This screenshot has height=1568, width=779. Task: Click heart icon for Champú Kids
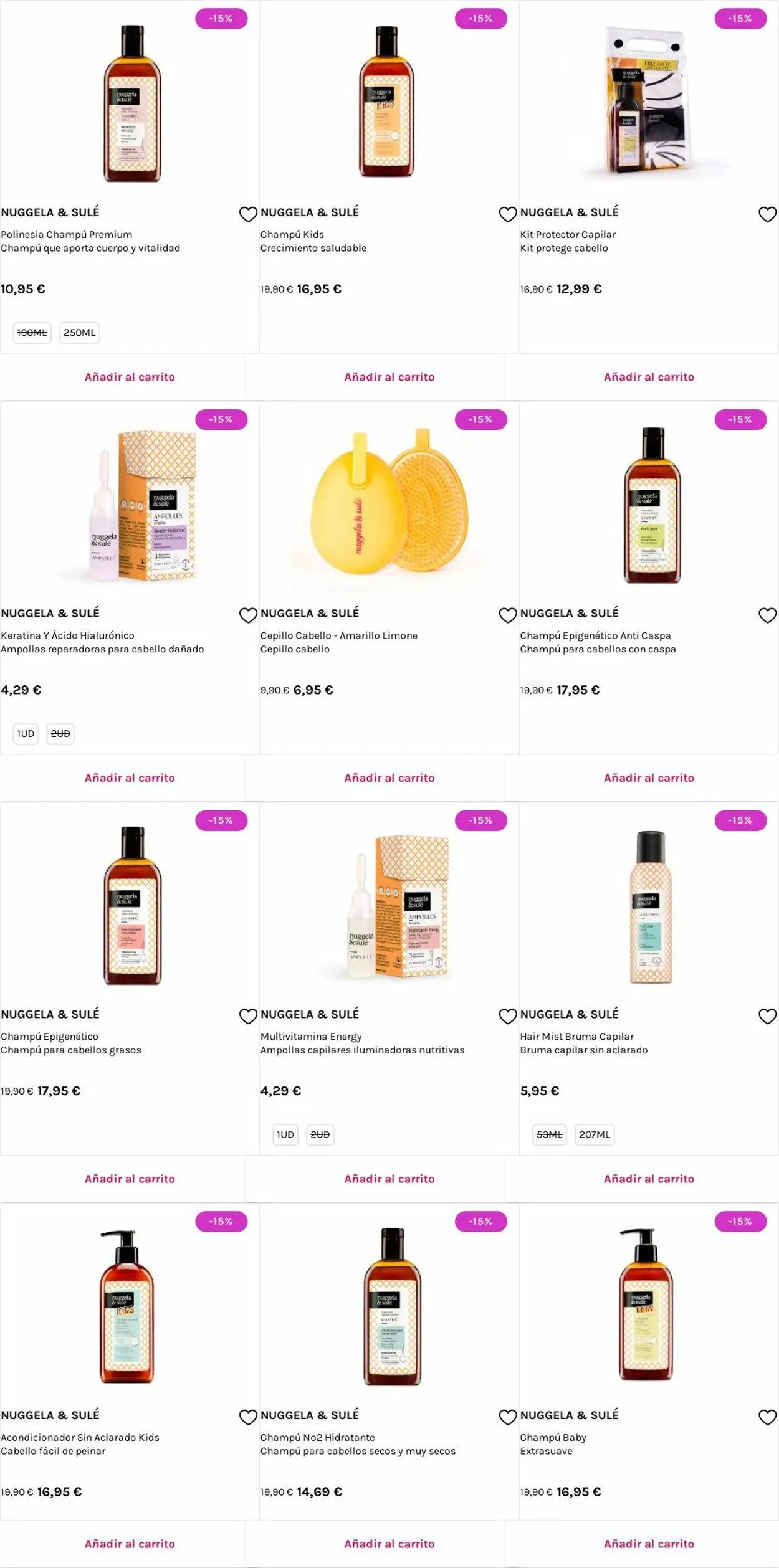(508, 214)
